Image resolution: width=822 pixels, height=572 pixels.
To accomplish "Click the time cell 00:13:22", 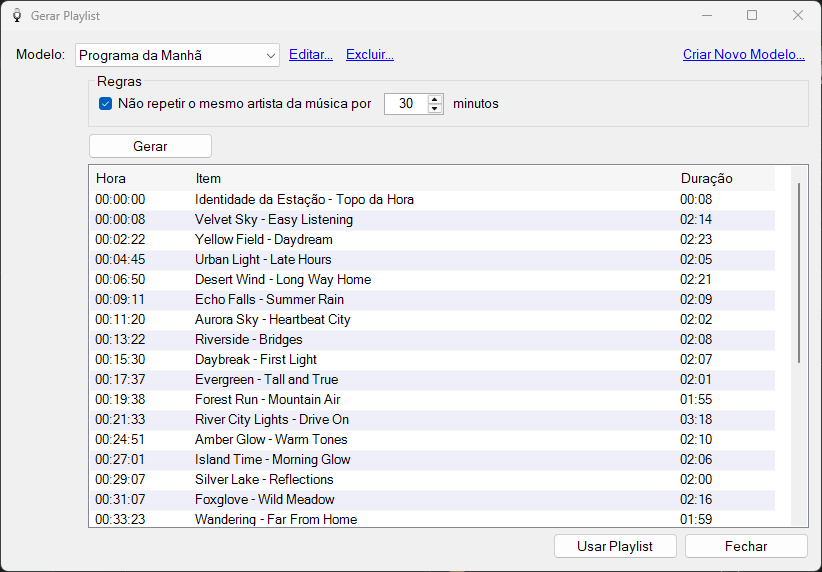I will pos(120,340).
